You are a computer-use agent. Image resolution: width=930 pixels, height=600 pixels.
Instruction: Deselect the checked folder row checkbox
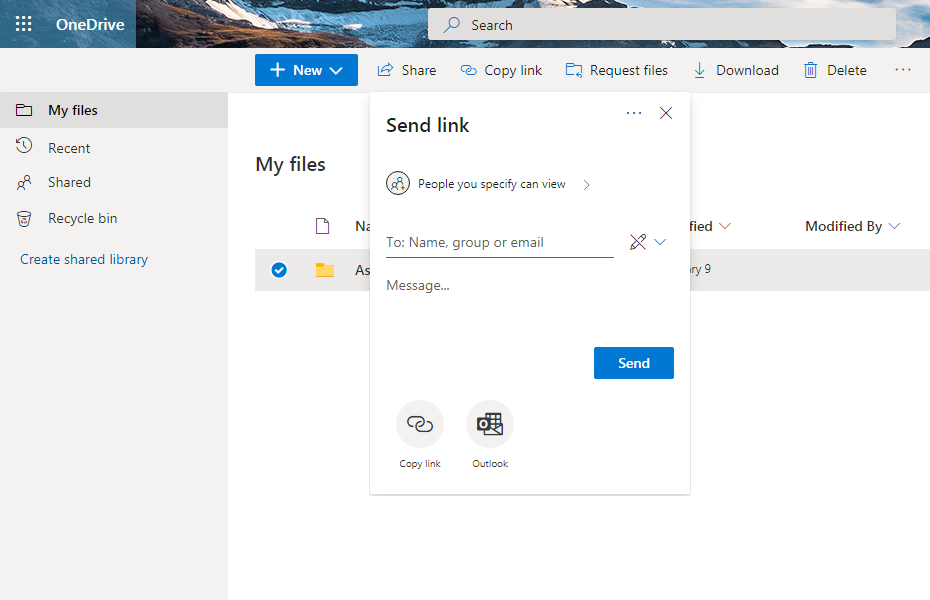coord(279,270)
